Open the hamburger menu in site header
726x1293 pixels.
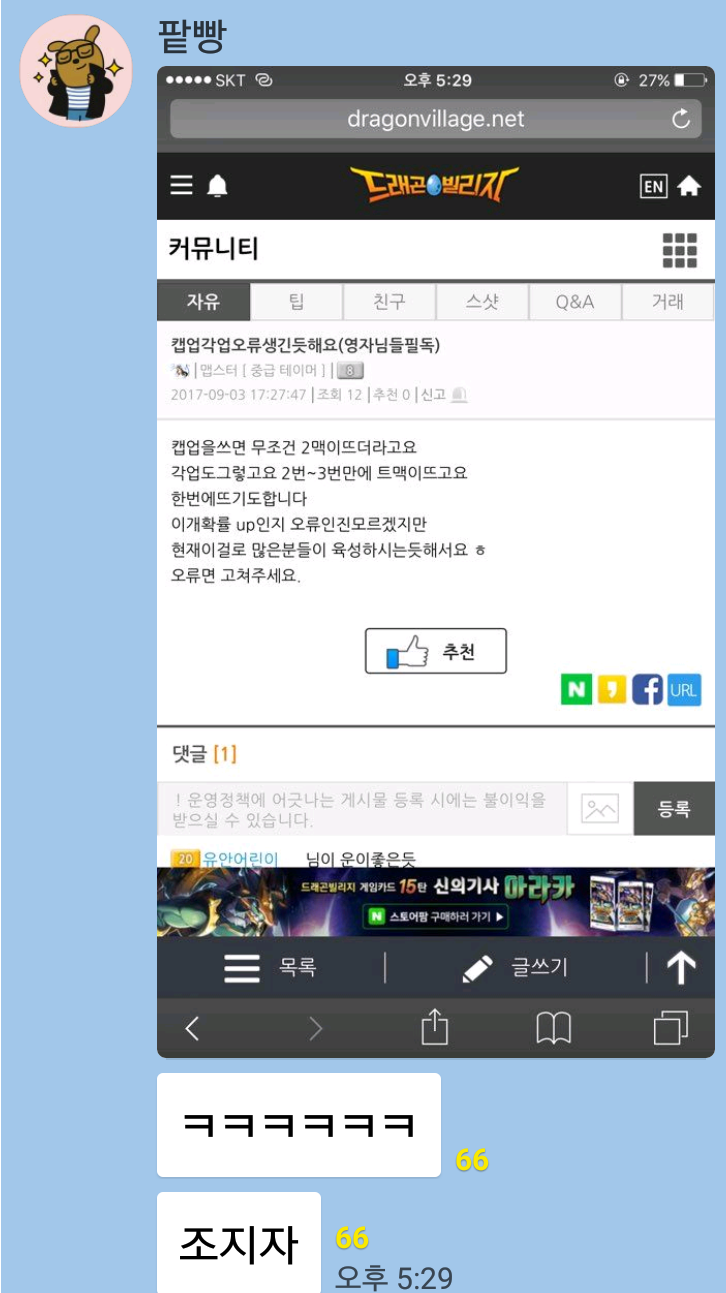[x=181, y=186]
